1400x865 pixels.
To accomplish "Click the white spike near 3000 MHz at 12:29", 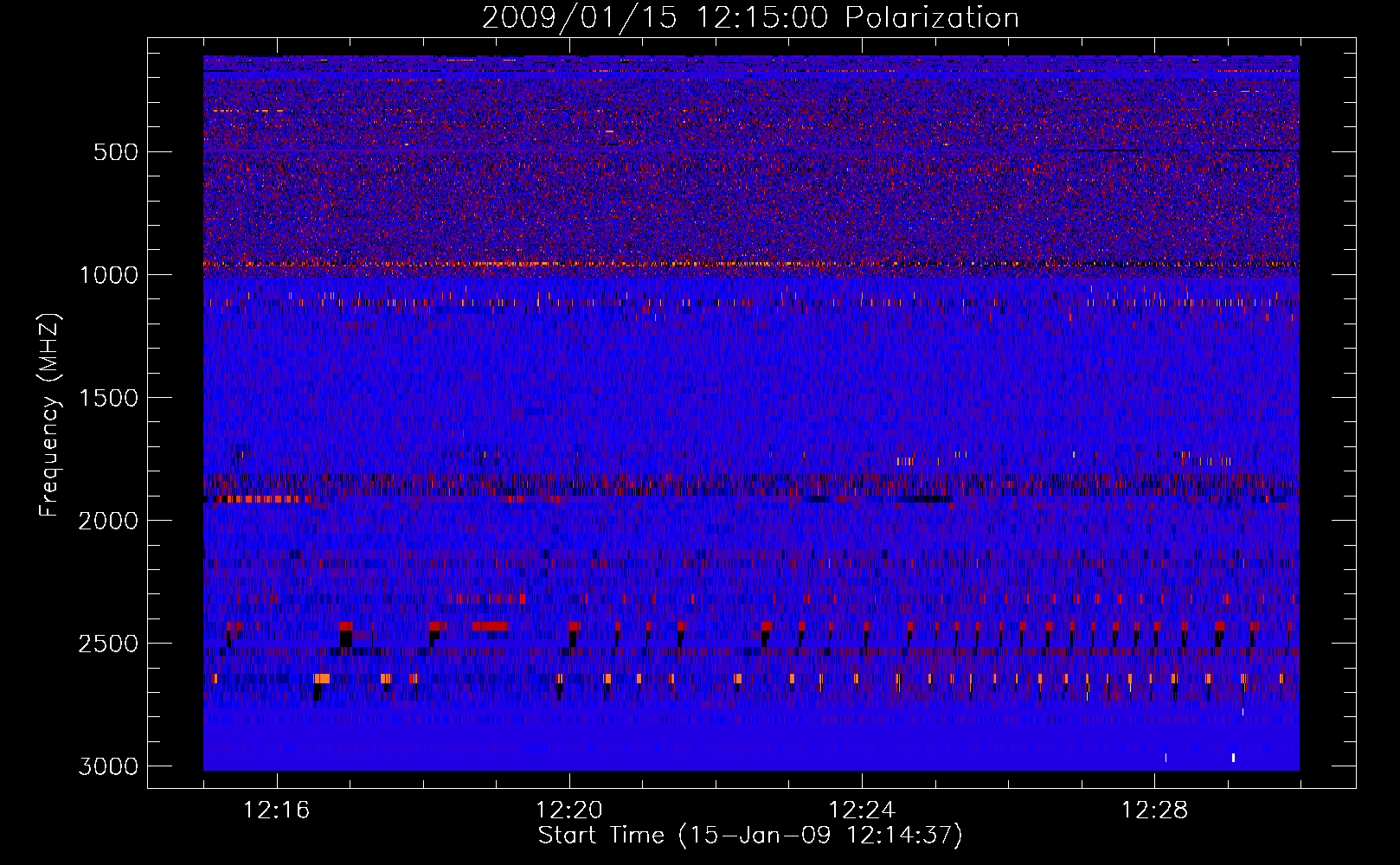I will pos(1233,758).
